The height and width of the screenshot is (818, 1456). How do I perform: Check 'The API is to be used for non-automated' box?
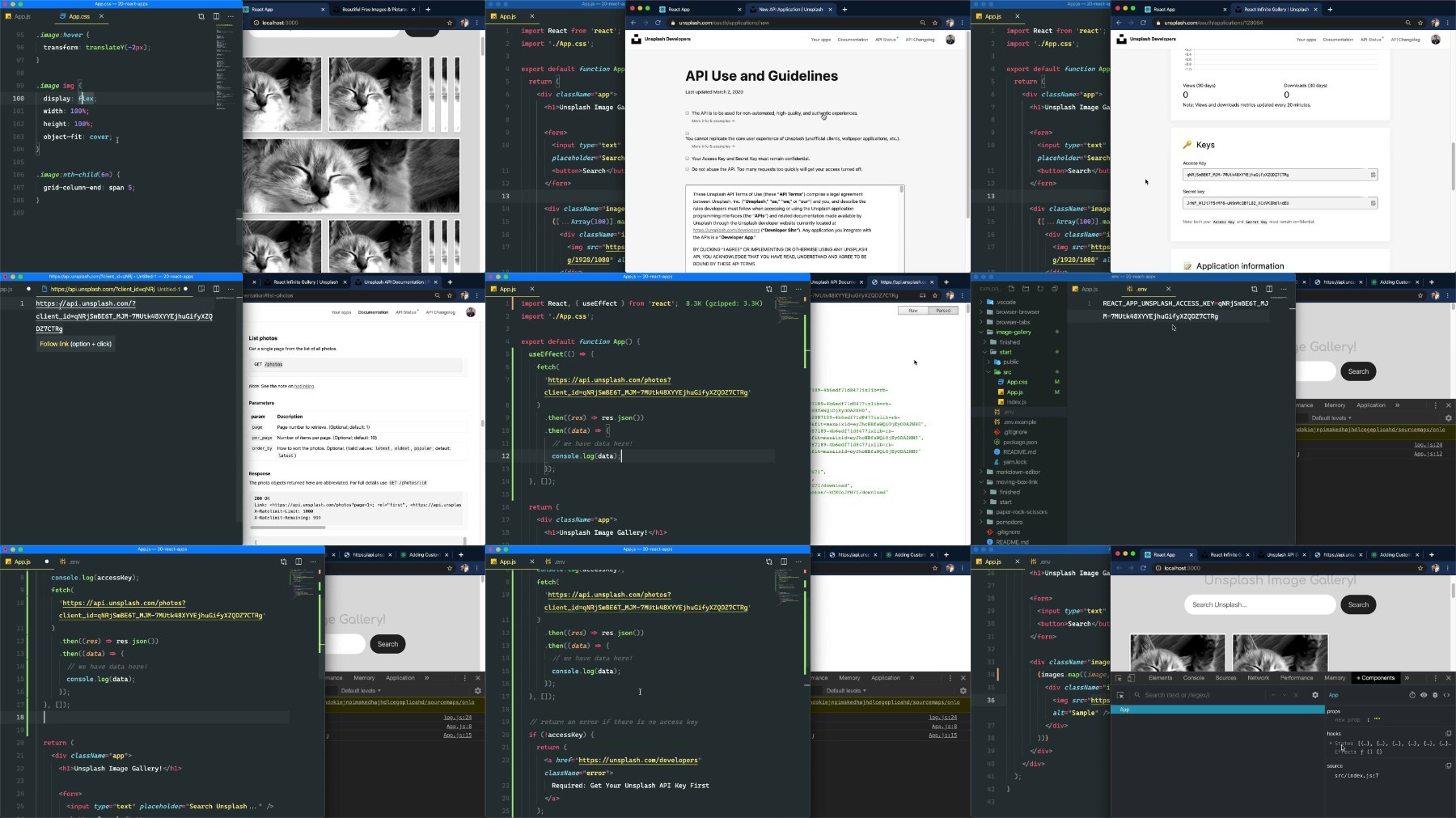(688, 113)
